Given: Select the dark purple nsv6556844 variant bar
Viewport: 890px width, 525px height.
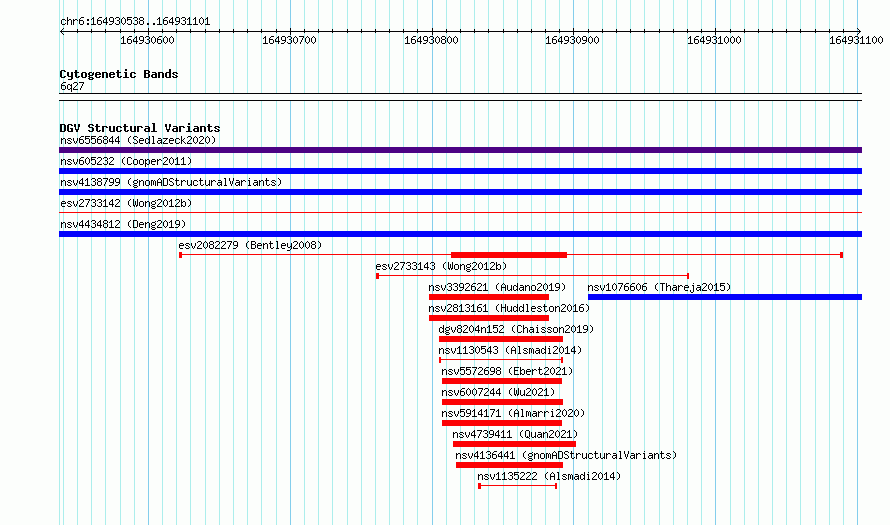Looking at the screenshot, I should click(460, 150).
